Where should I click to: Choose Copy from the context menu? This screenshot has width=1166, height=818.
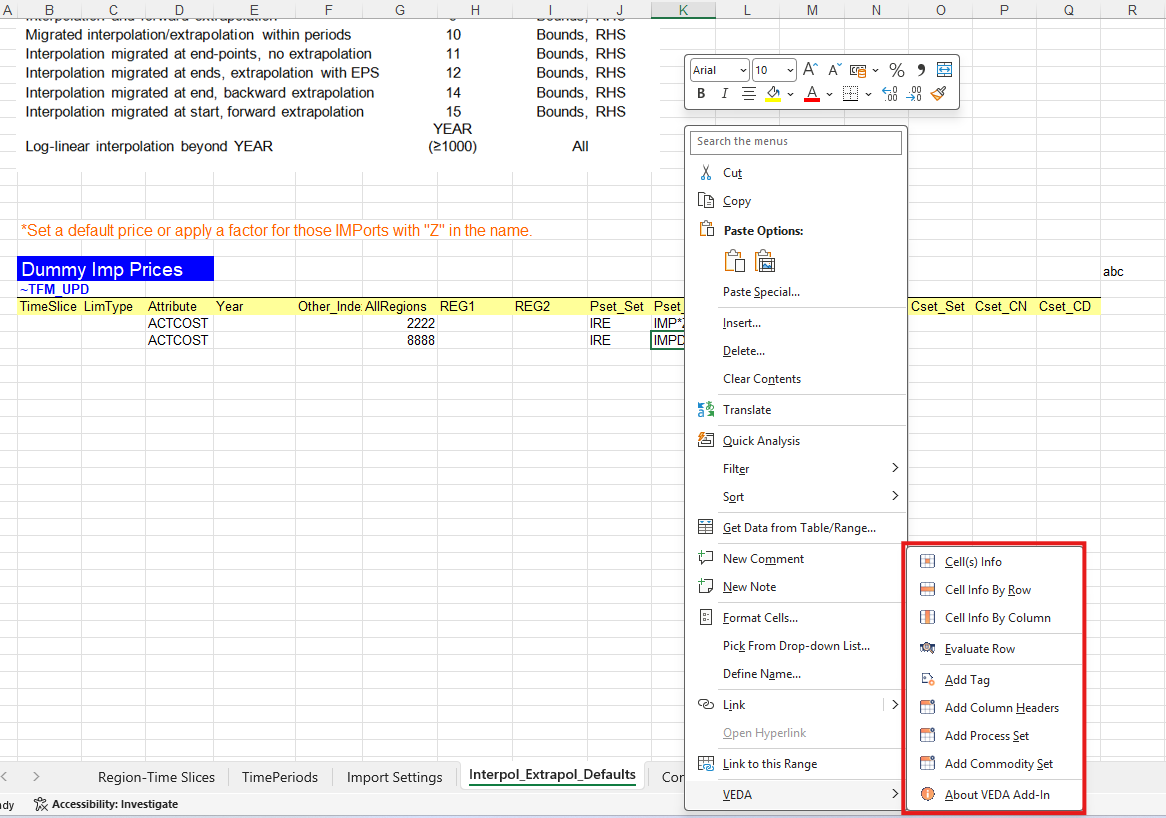796,201
